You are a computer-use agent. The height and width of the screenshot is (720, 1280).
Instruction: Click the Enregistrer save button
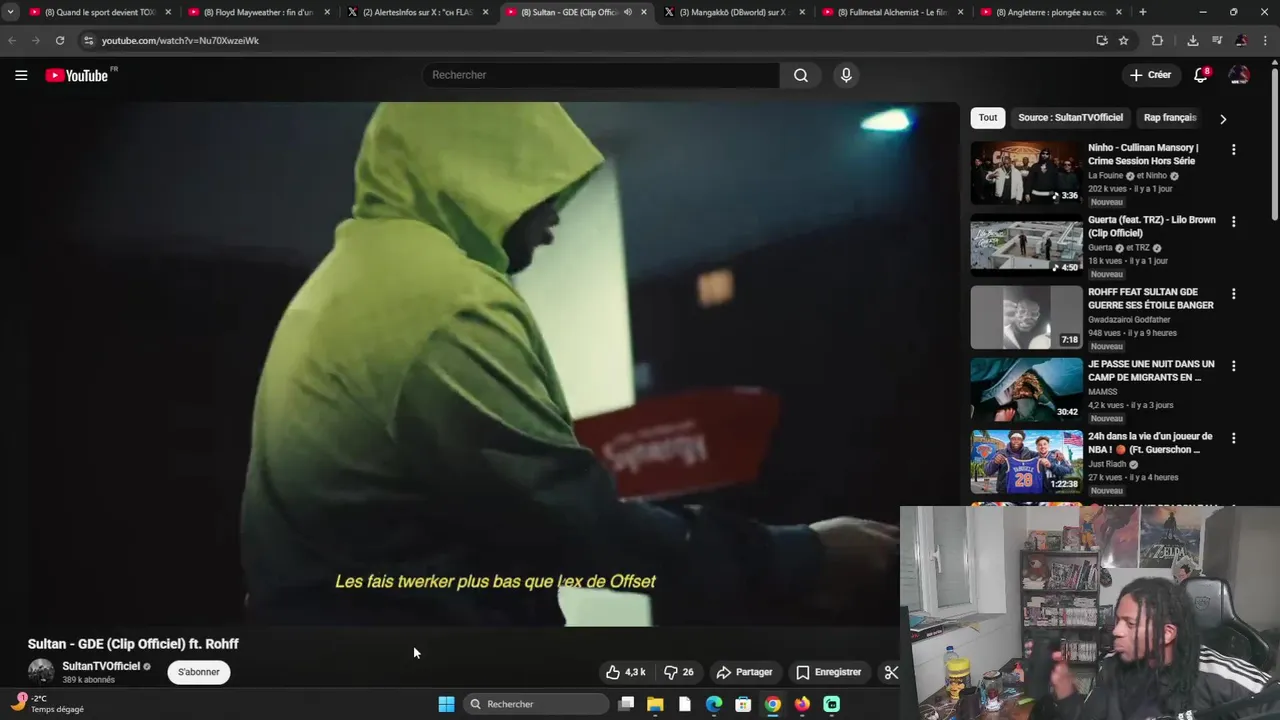828,672
